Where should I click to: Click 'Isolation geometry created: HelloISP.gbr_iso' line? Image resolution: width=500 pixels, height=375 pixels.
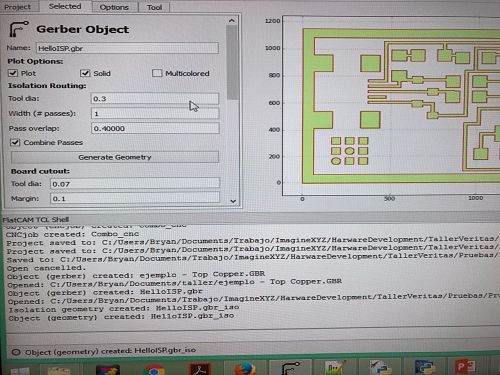123,308
